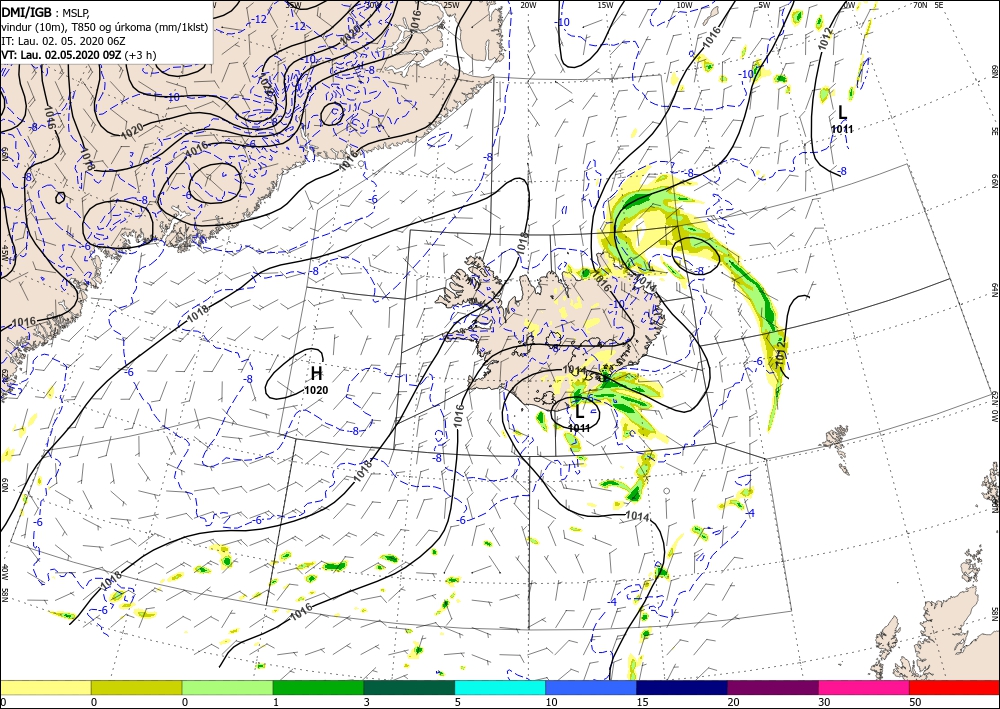Viewport: 1000px width, 709px height.
Task: Click the '1020' value under the H marker
Action: click(x=316, y=390)
